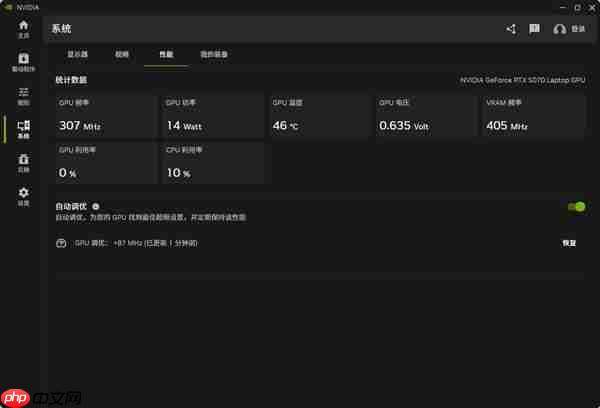Viewport: 600px width, 408px height.
Task: Open the Home (主页) sidebar icon
Action: (23, 27)
